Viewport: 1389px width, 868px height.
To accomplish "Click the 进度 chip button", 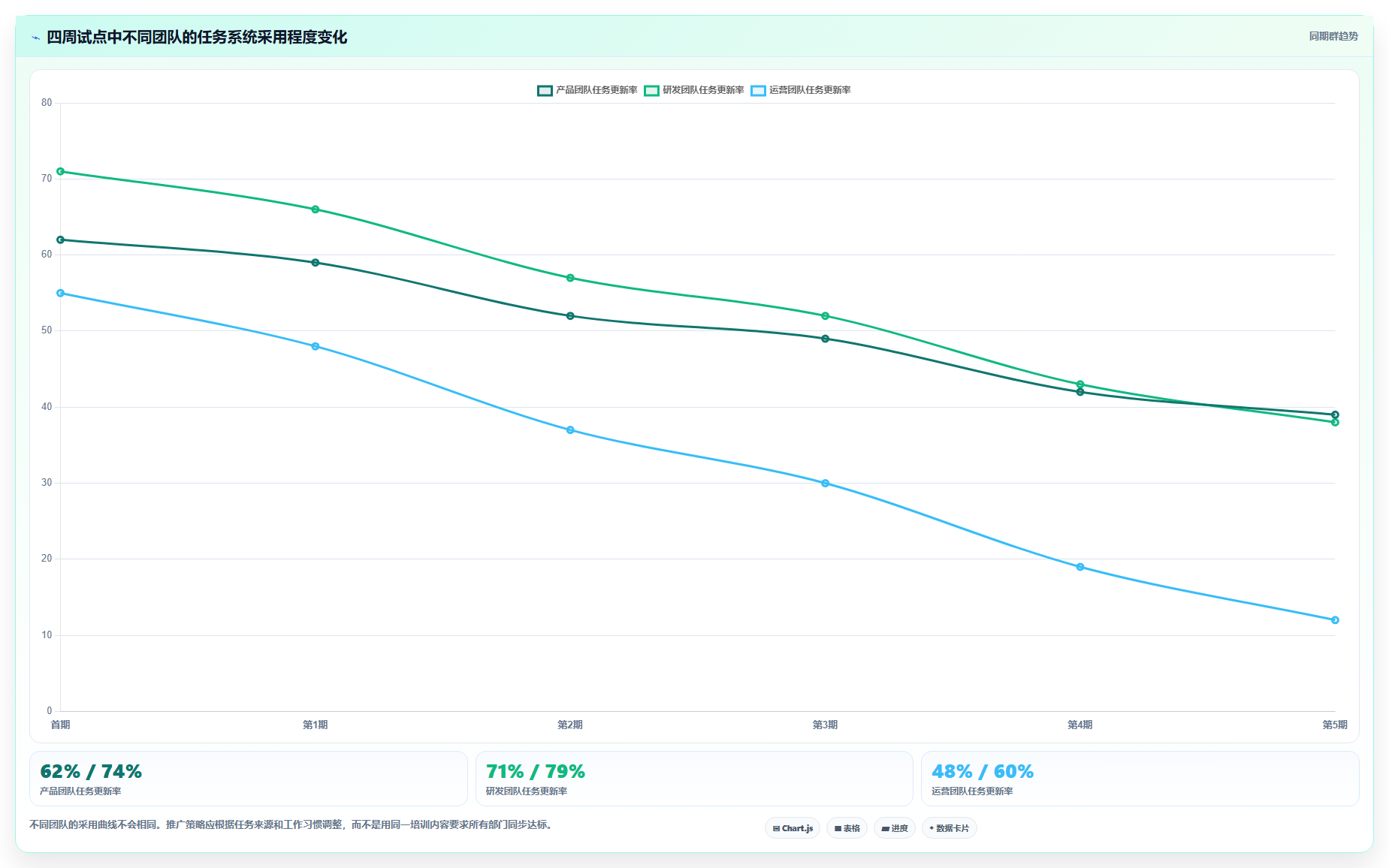I will [895, 828].
